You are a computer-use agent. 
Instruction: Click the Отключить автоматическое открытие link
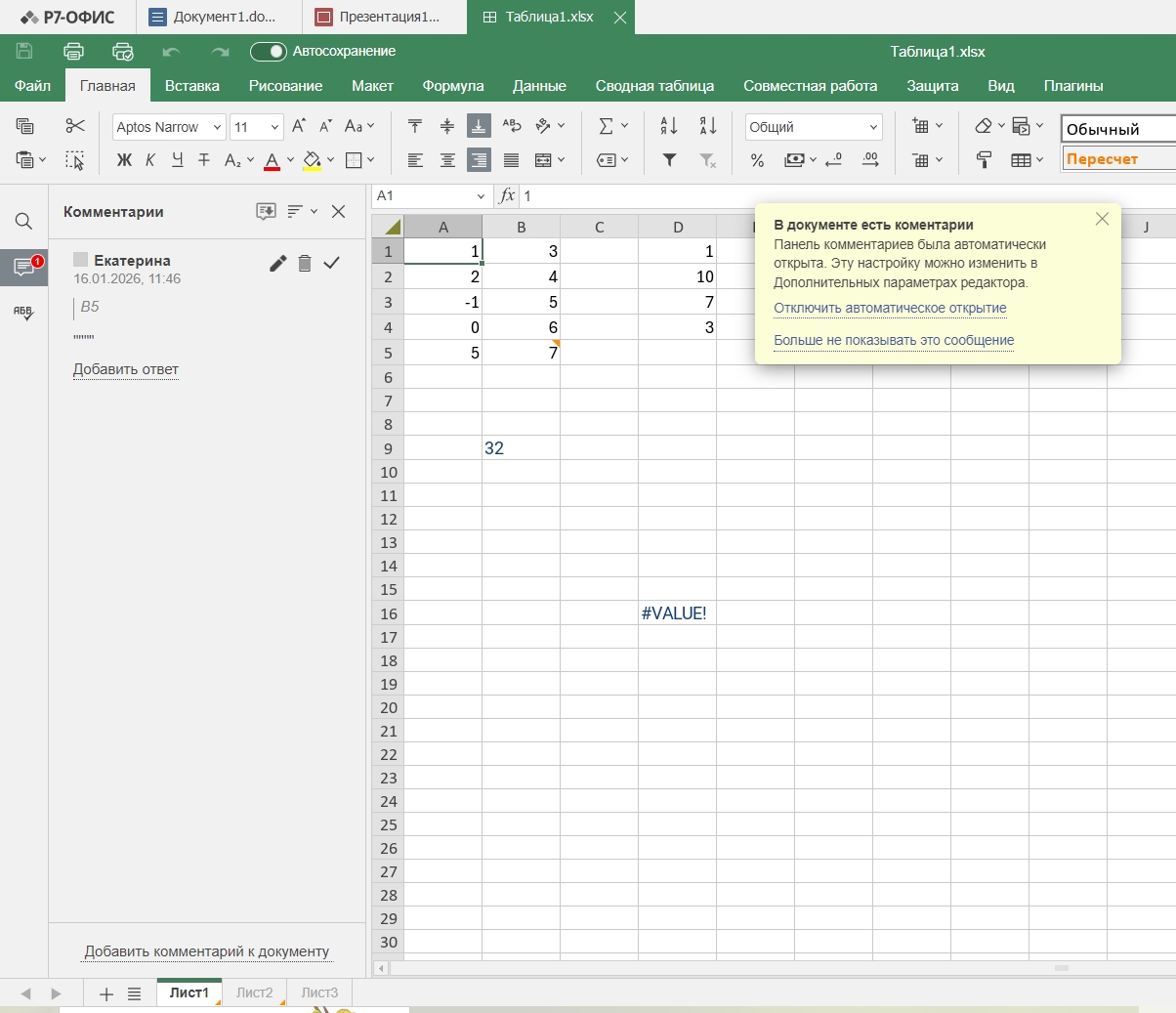(890, 308)
